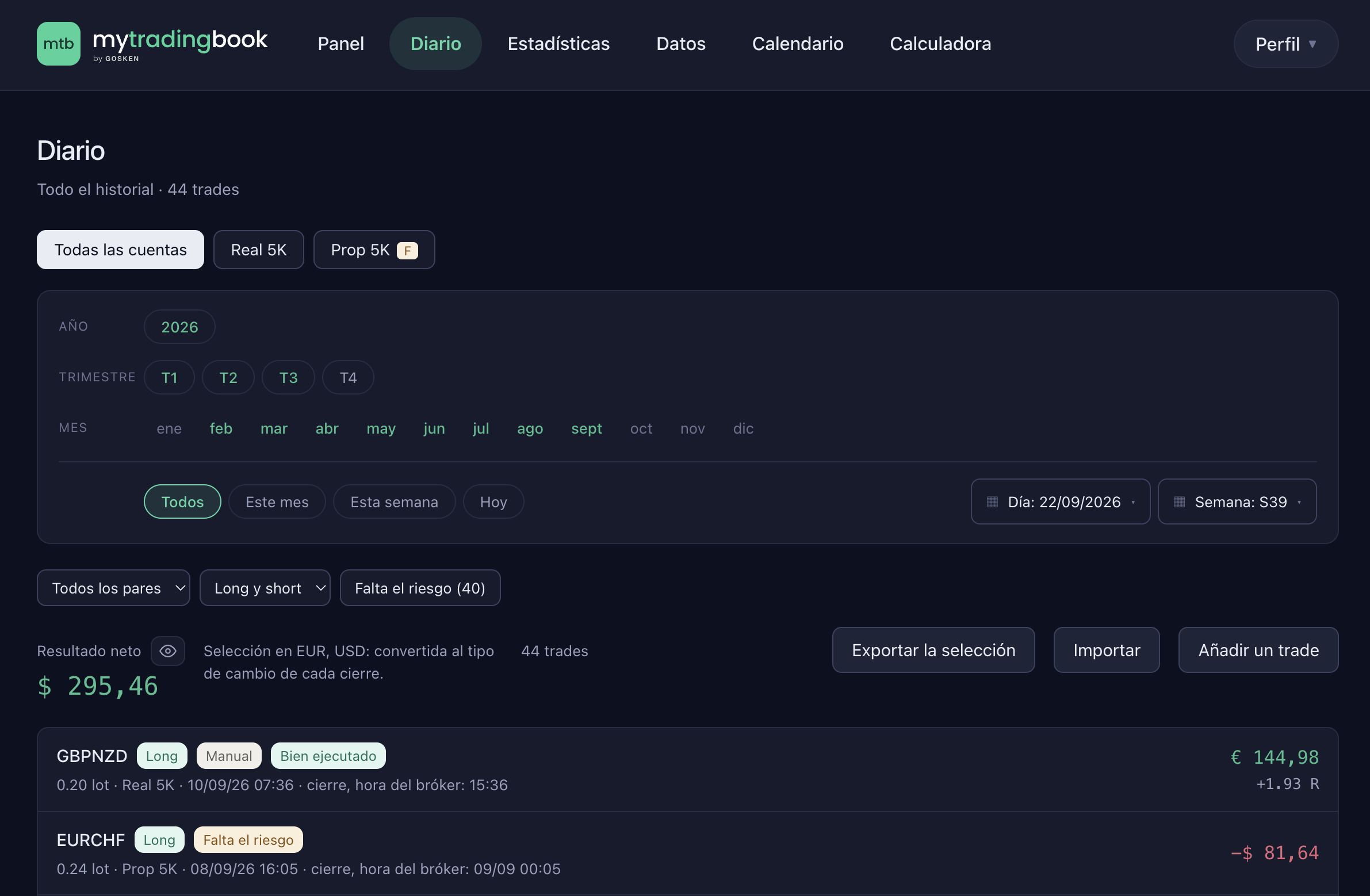The image size is (1370, 896).
Task: Toggle the eye icon beside Resultado neto
Action: point(167,651)
